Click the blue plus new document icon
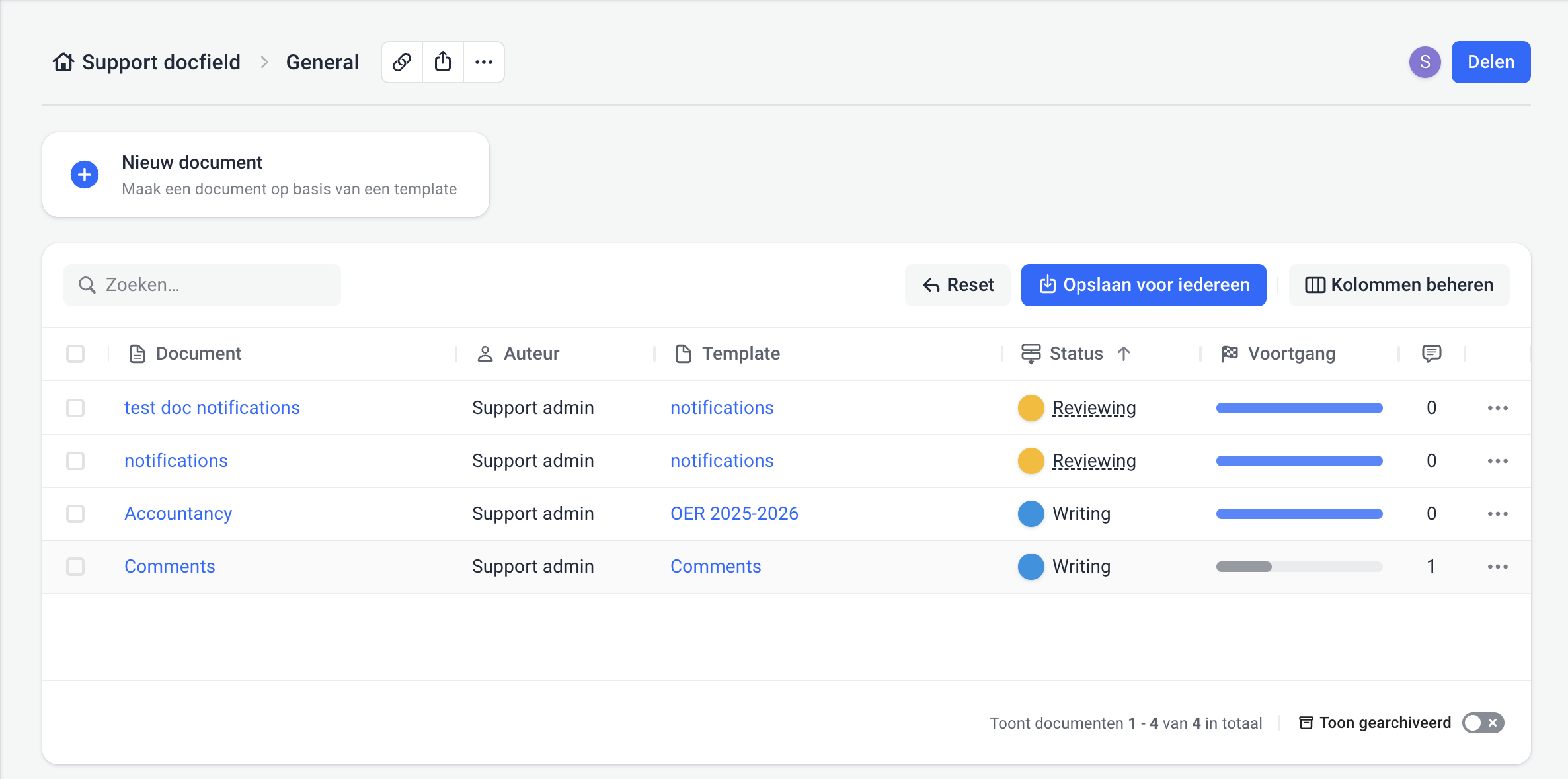1568x779 pixels. tap(85, 175)
